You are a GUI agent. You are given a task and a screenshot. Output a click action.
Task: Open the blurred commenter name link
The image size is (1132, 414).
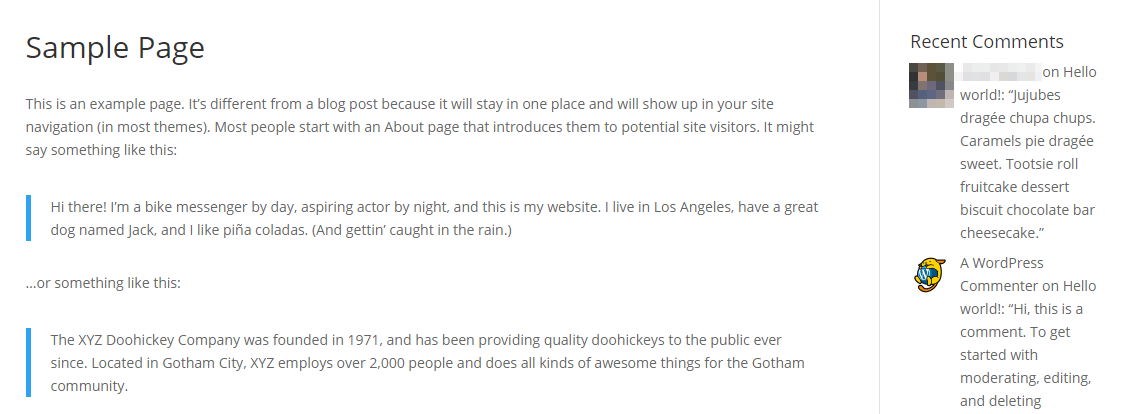point(999,73)
